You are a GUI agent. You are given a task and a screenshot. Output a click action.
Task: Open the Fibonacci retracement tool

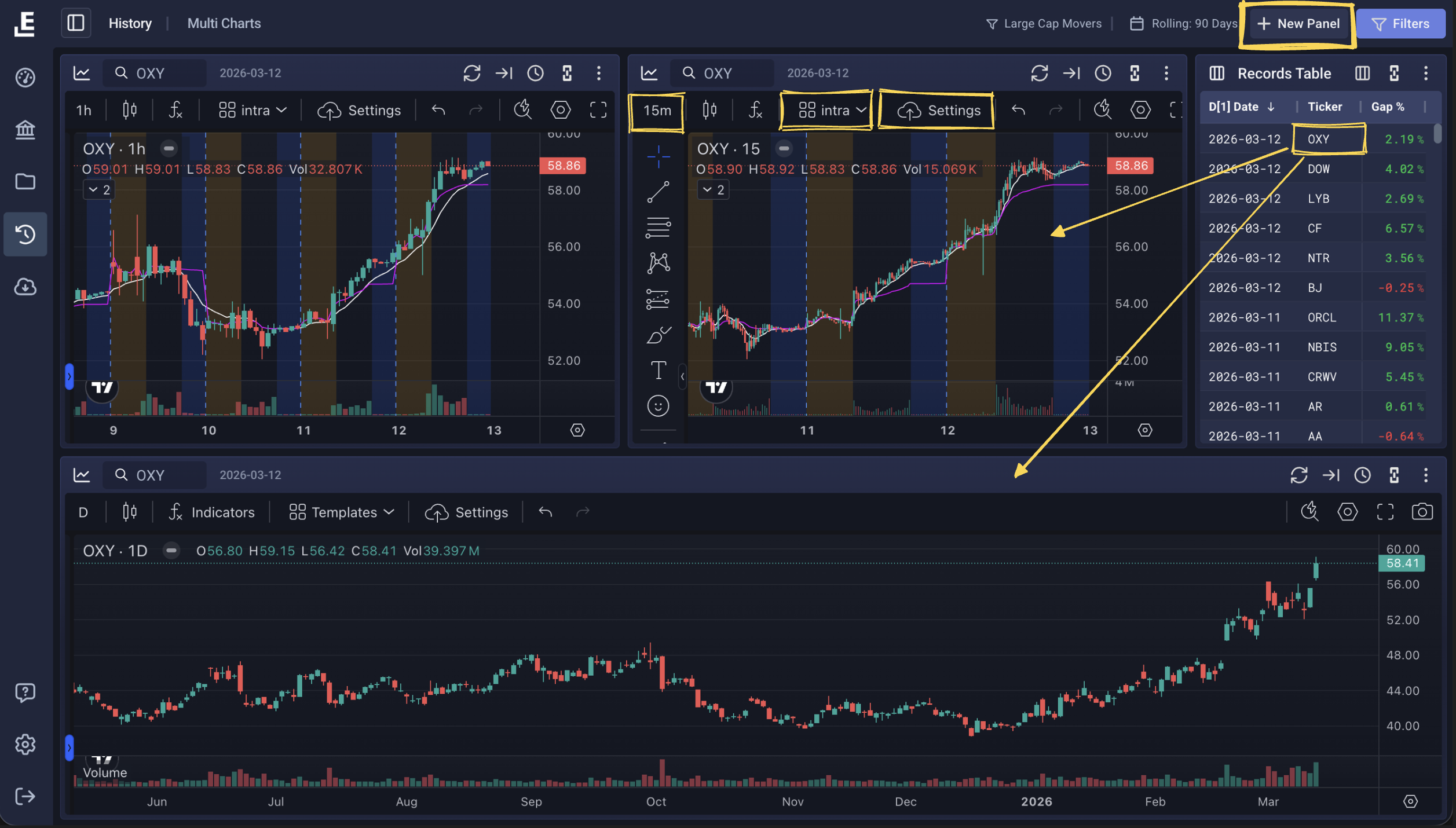click(658, 228)
